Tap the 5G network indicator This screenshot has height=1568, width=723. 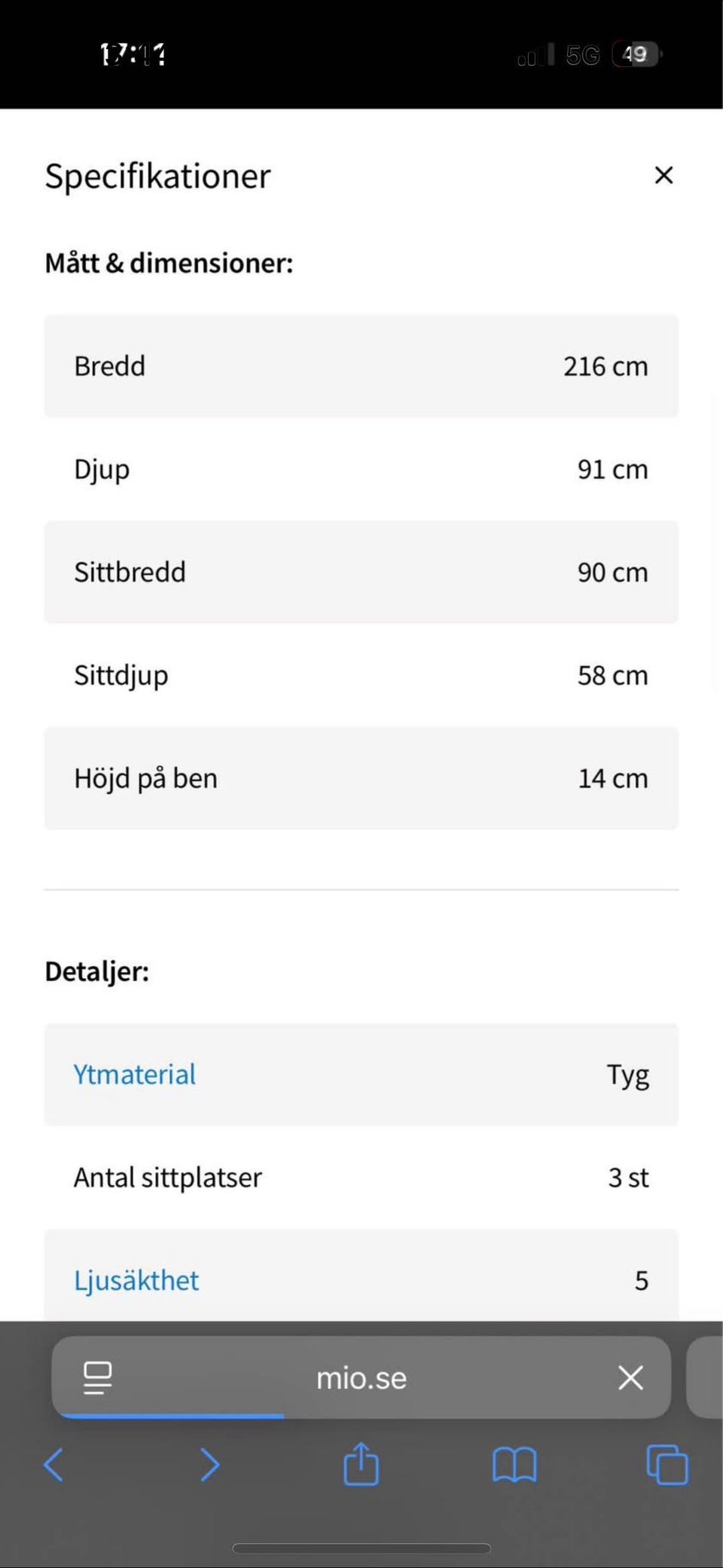(582, 54)
